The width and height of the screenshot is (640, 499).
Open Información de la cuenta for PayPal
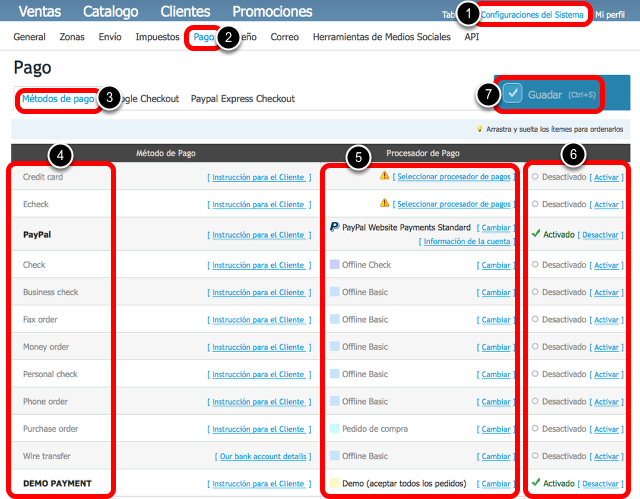click(466, 241)
